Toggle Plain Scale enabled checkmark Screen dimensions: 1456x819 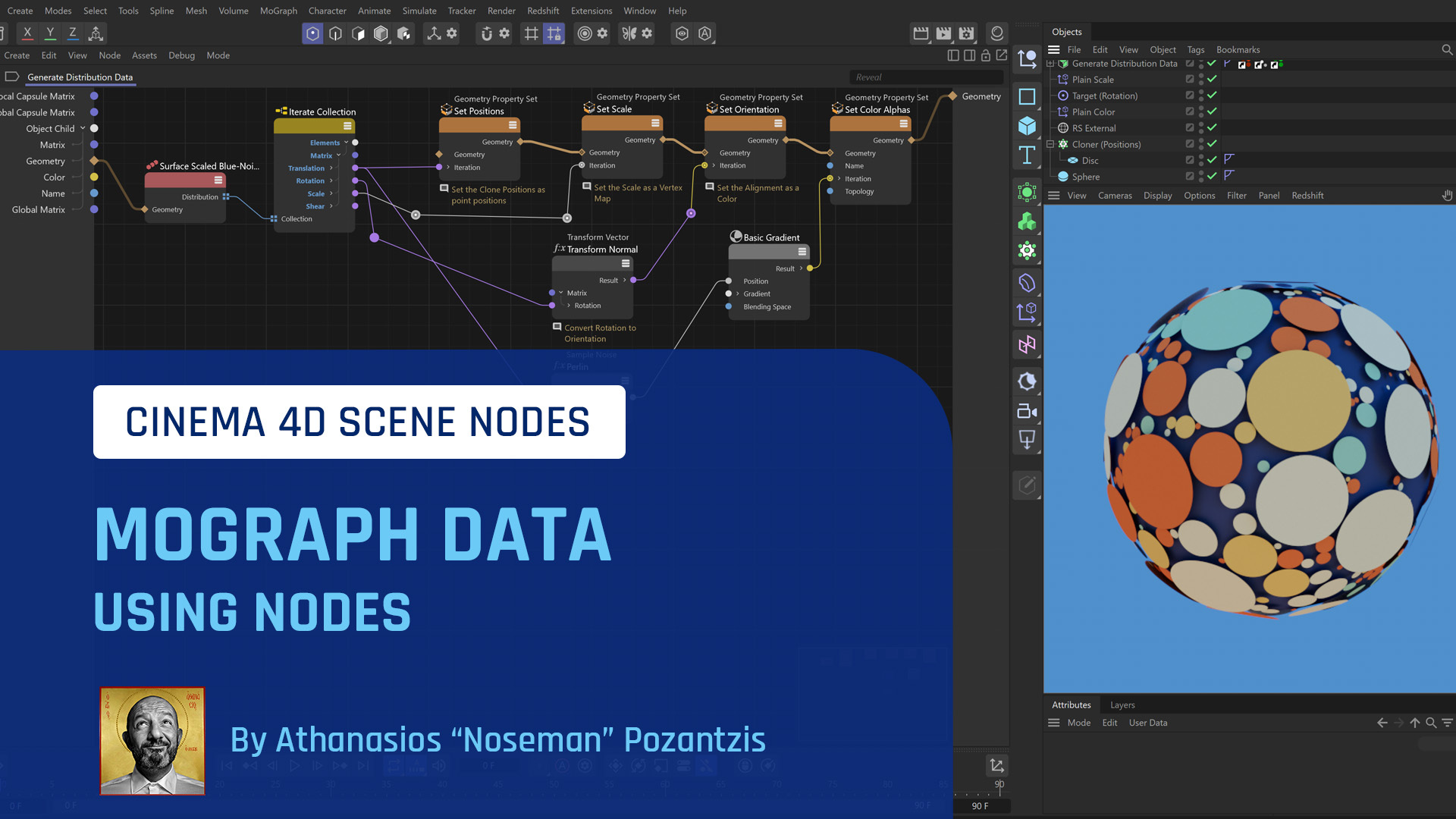(x=1212, y=80)
